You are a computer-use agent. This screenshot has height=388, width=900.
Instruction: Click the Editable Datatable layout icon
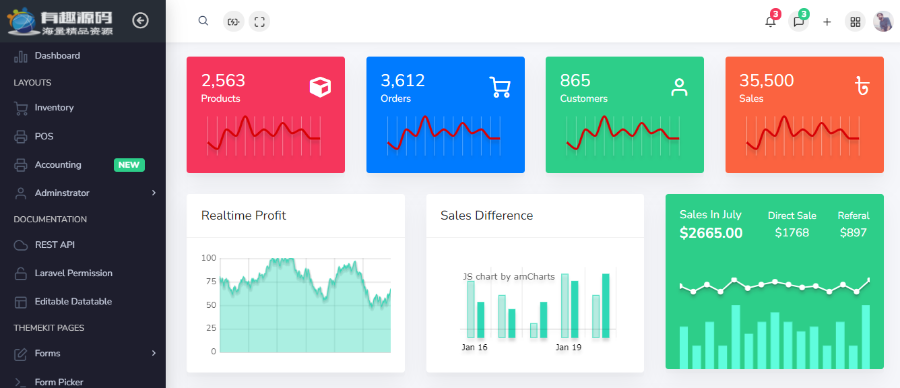(21, 302)
